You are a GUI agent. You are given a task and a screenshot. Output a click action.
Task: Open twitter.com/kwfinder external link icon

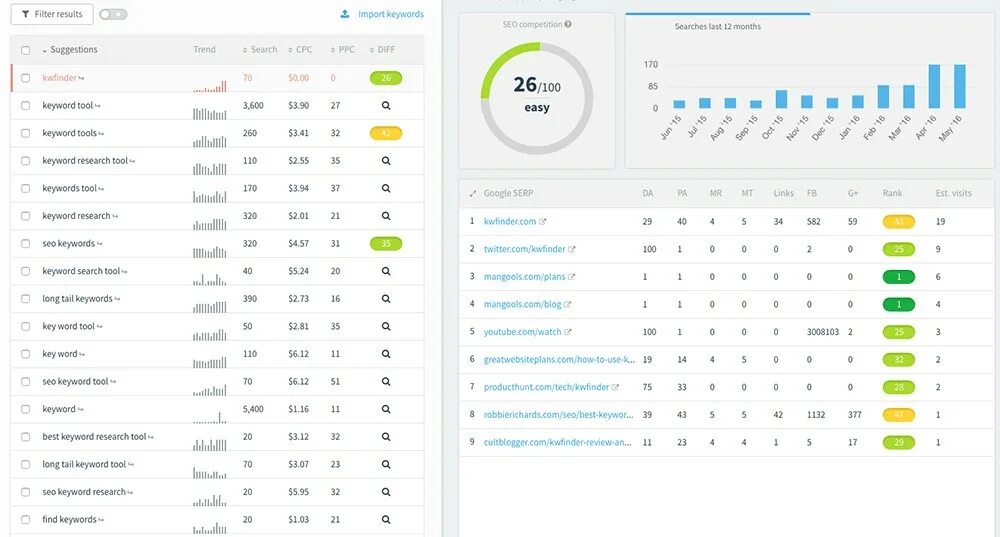click(571, 249)
